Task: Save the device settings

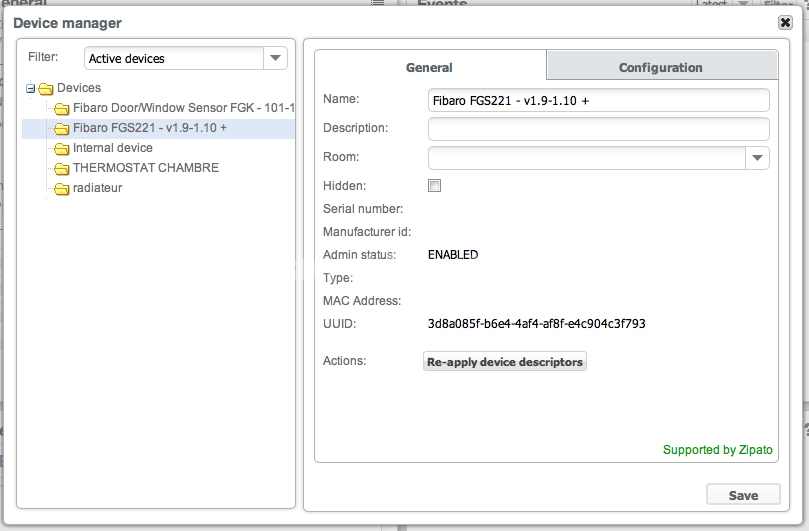Action: tap(743, 495)
